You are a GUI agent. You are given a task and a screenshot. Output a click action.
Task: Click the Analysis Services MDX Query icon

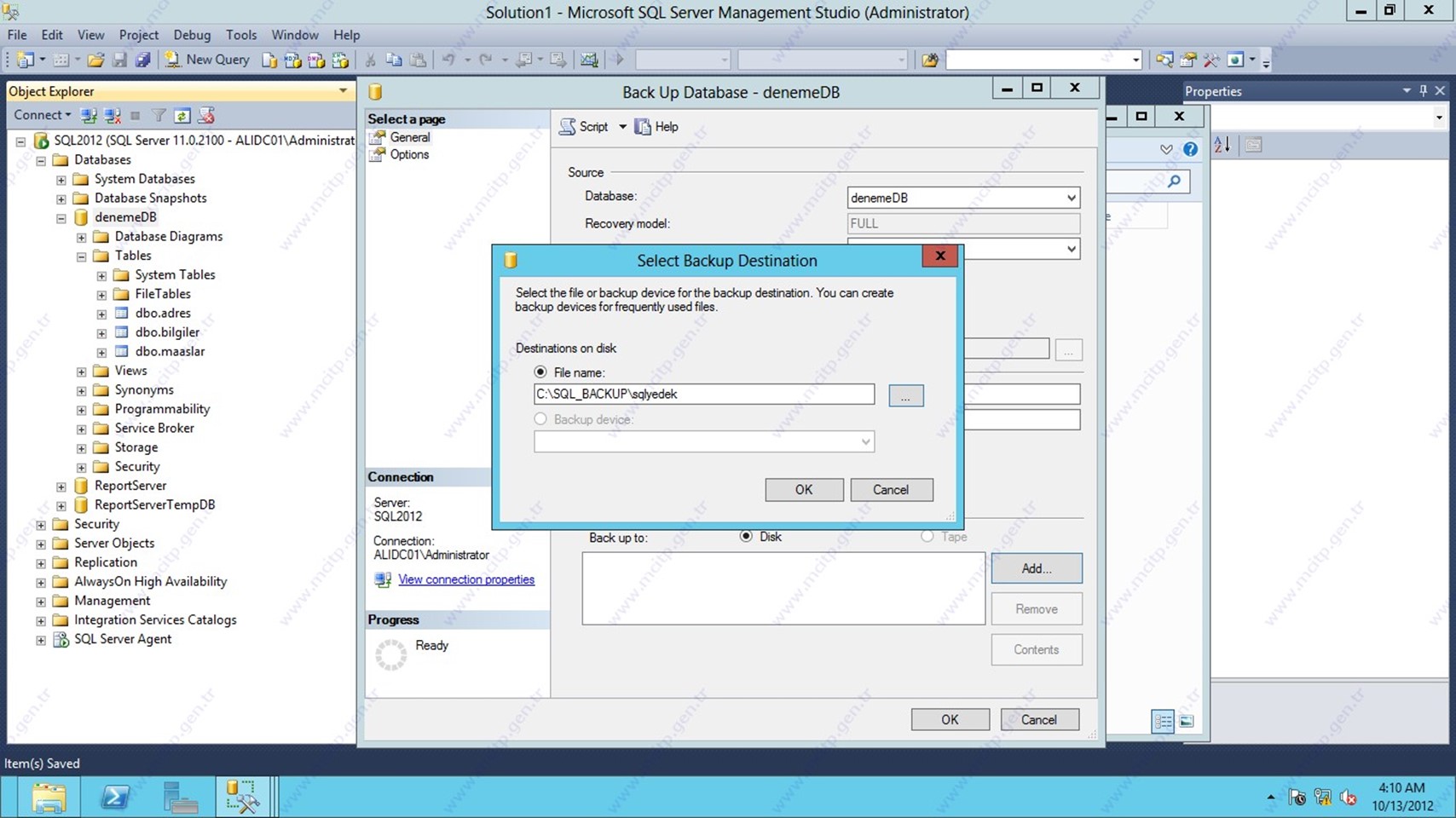292,60
